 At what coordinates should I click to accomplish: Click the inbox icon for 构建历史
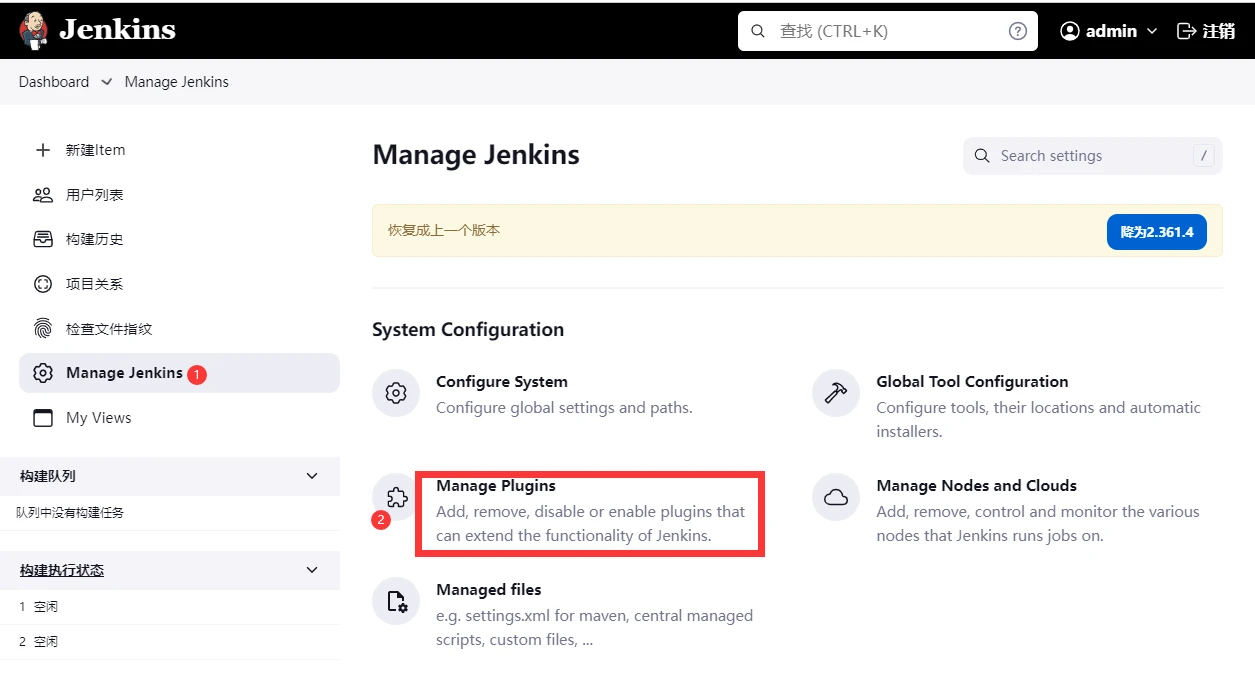[43, 239]
